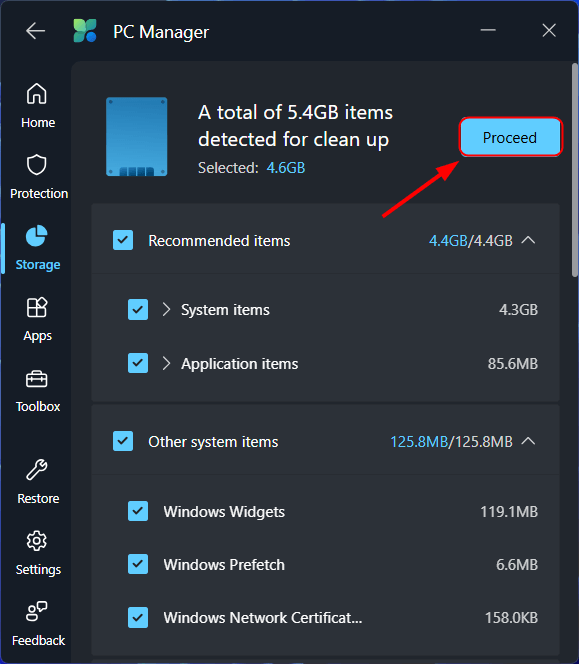Uncheck the Windows Widgets checkbox
This screenshot has width=579, height=664.
coord(138,511)
